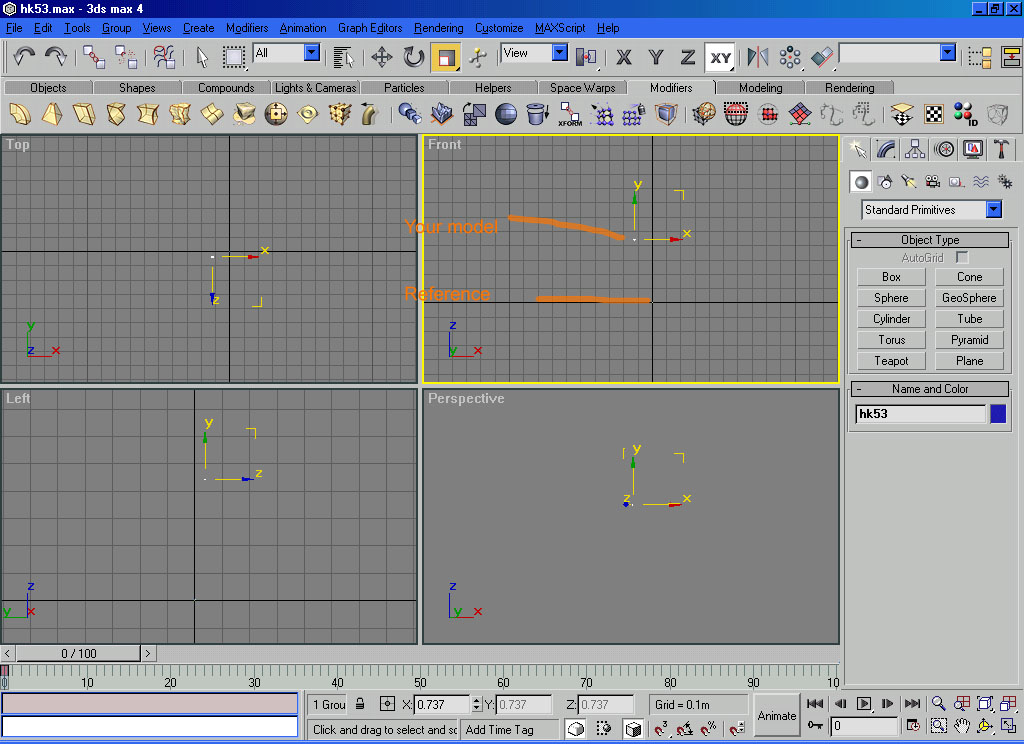Image resolution: width=1024 pixels, height=744 pixels.
Task: Choose the Cameras creation category icon
Action: [x=932, y=182]
